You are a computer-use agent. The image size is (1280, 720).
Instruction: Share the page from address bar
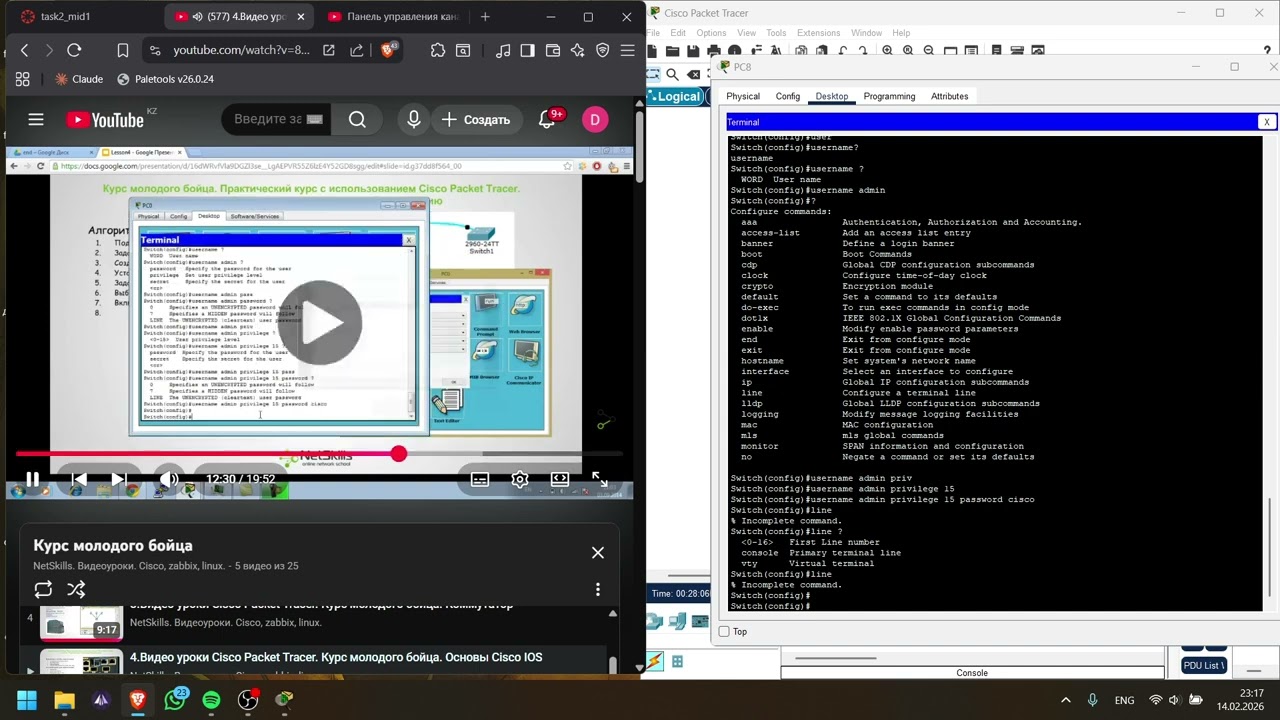tap(356, 50)
